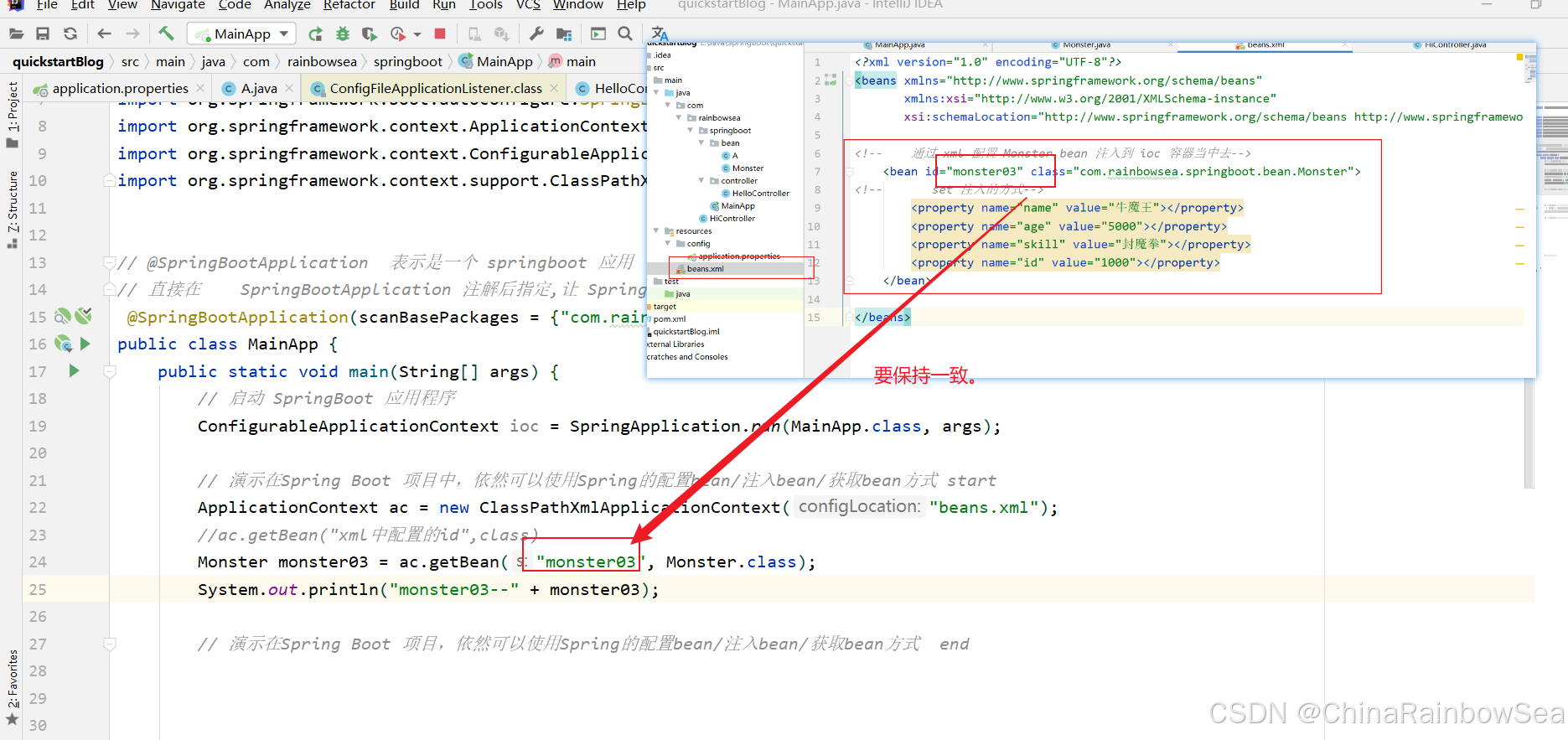This screenshot has width=1568, height=740.
Task: Click the "monster03" string on line 24
Action: pyautogui.click(x=590, y=561)
